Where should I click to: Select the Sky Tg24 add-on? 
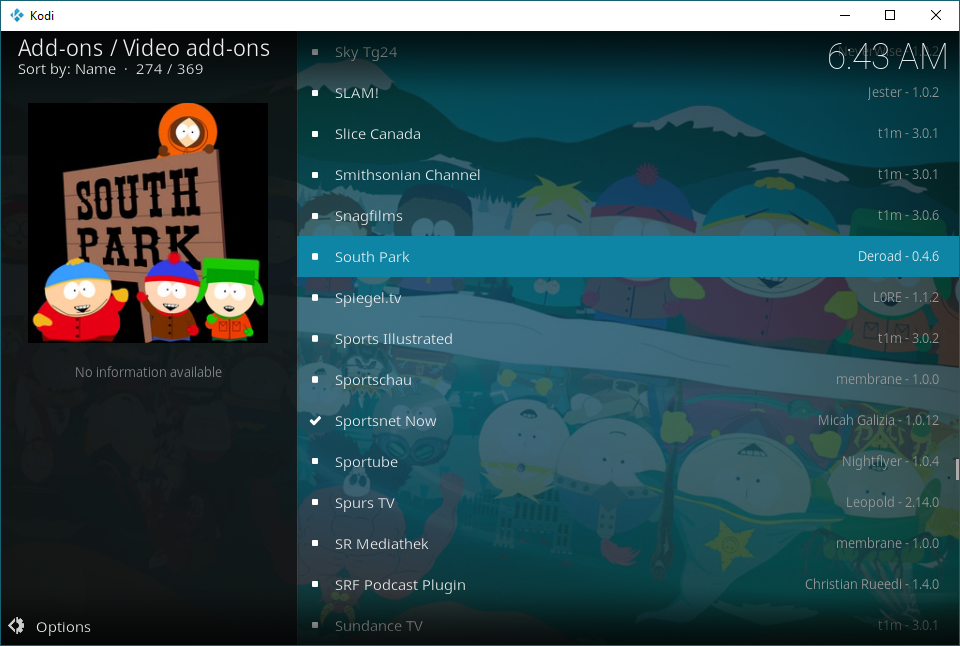click(x=628, y=52)
